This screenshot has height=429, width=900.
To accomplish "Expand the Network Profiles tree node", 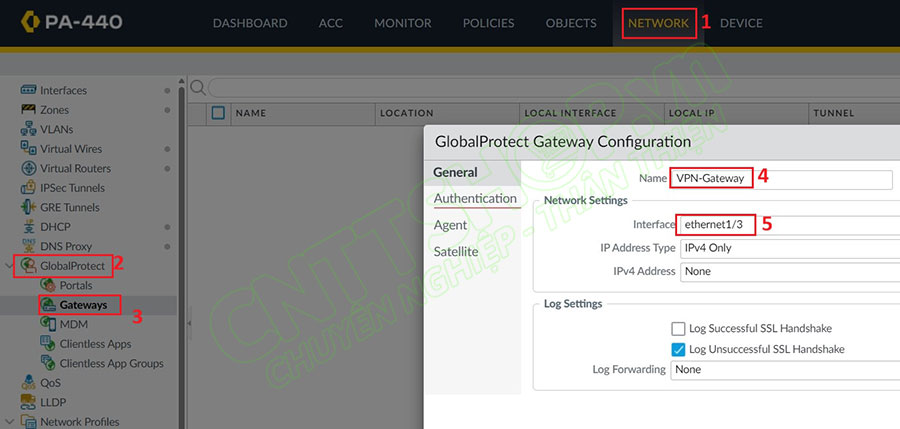I will (9, 422).
